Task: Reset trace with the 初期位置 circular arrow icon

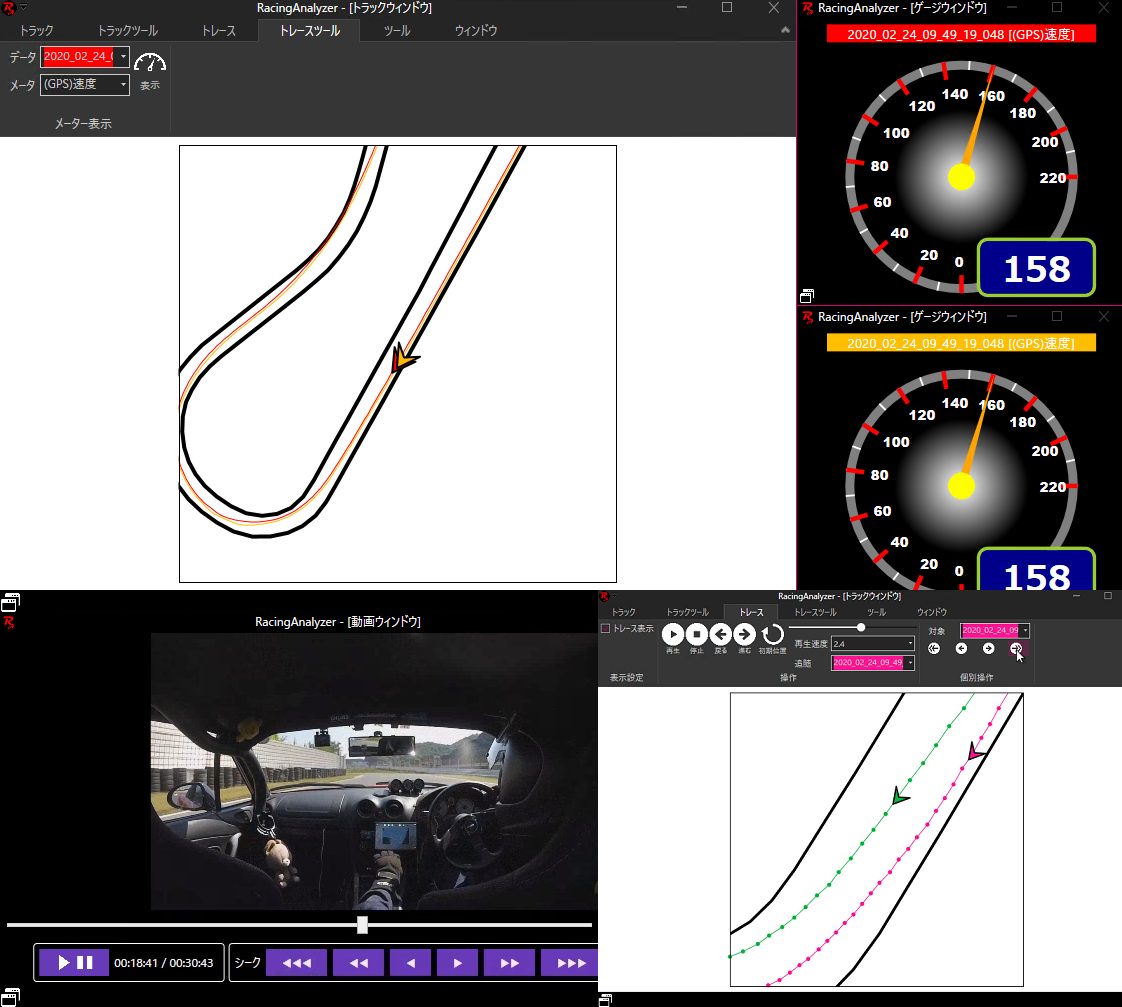Action: (x=772, y=633)
